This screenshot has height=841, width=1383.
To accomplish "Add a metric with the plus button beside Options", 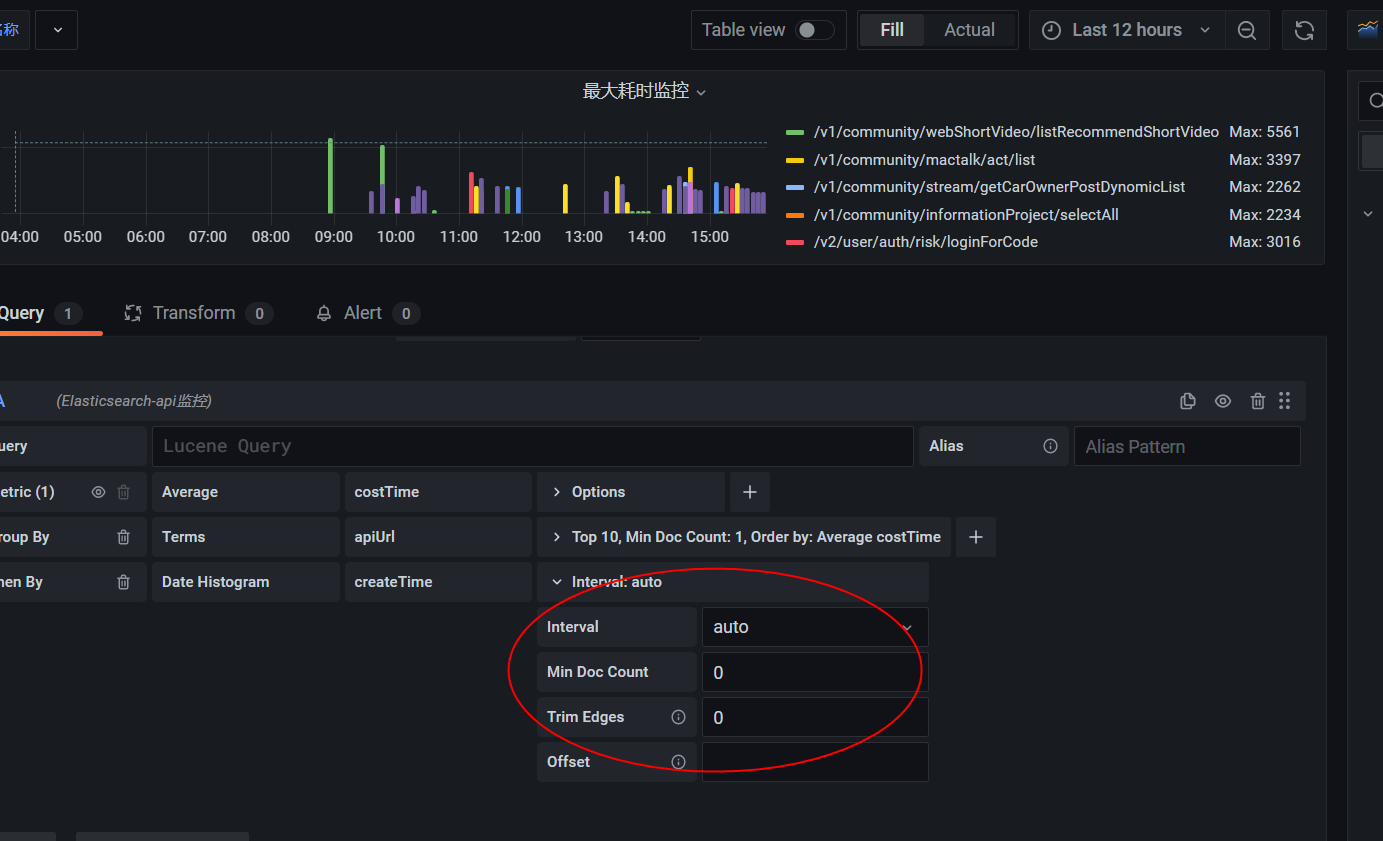I will [x=750, y=492].
